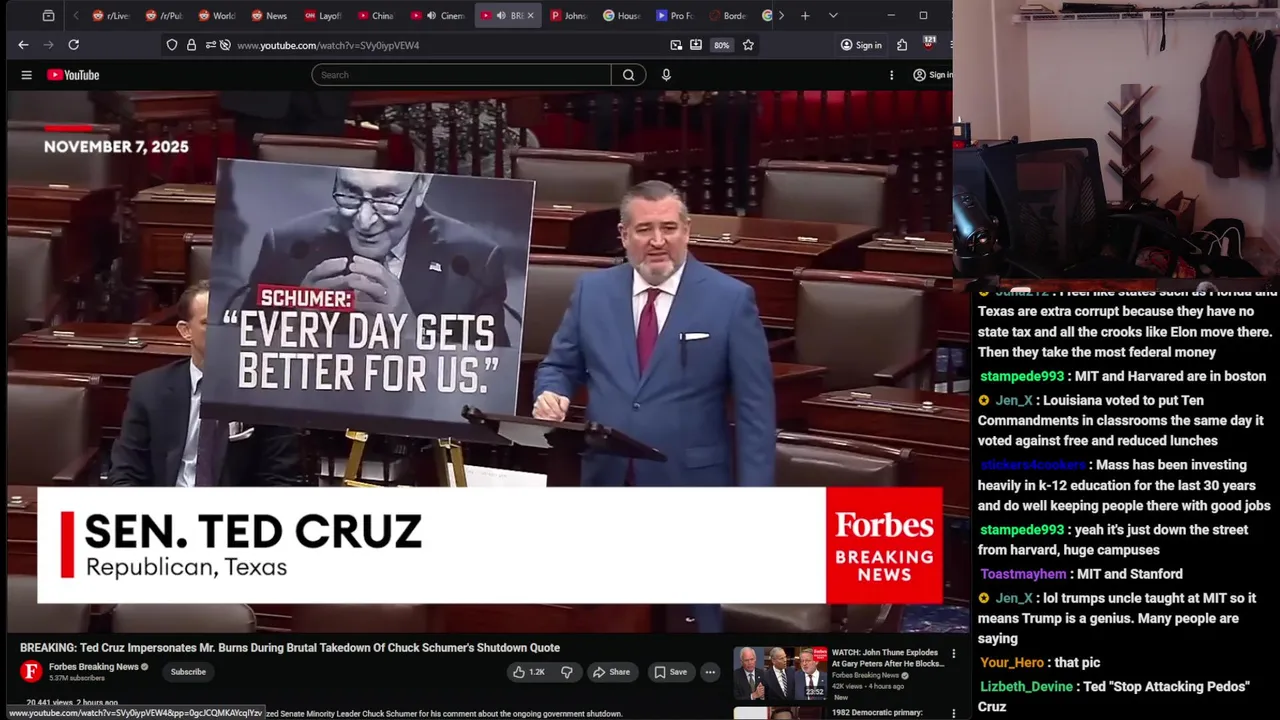Switch to the House tab
The image size is (1280, 720).
[x=622, y=16]
